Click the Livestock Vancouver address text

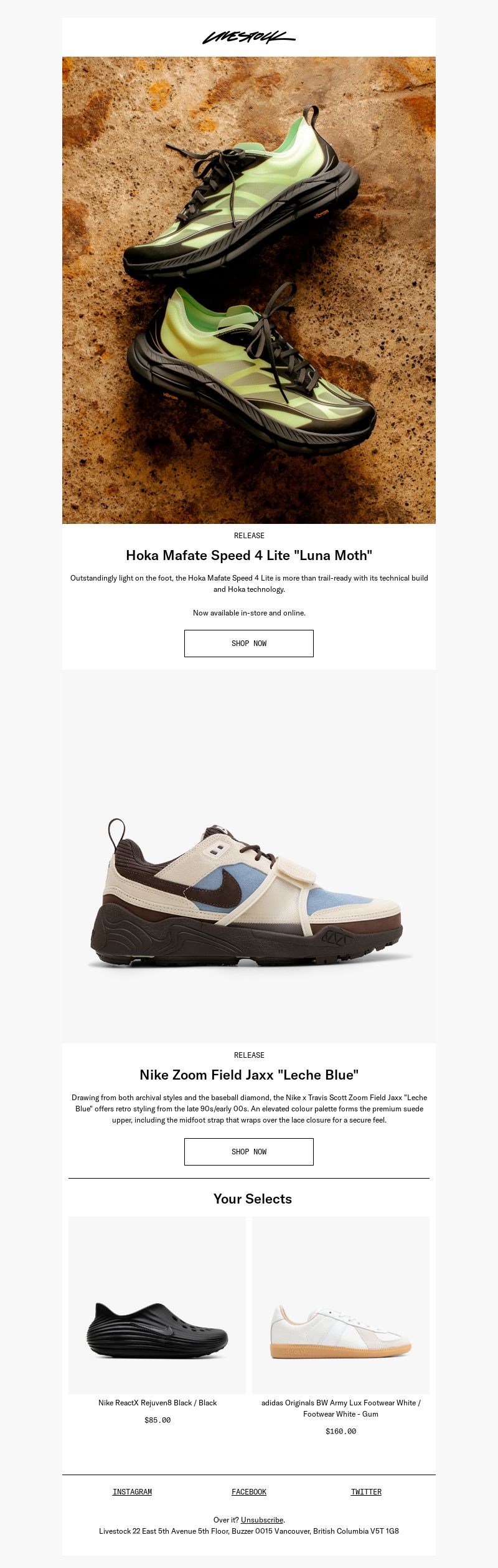coord(249,1531)
